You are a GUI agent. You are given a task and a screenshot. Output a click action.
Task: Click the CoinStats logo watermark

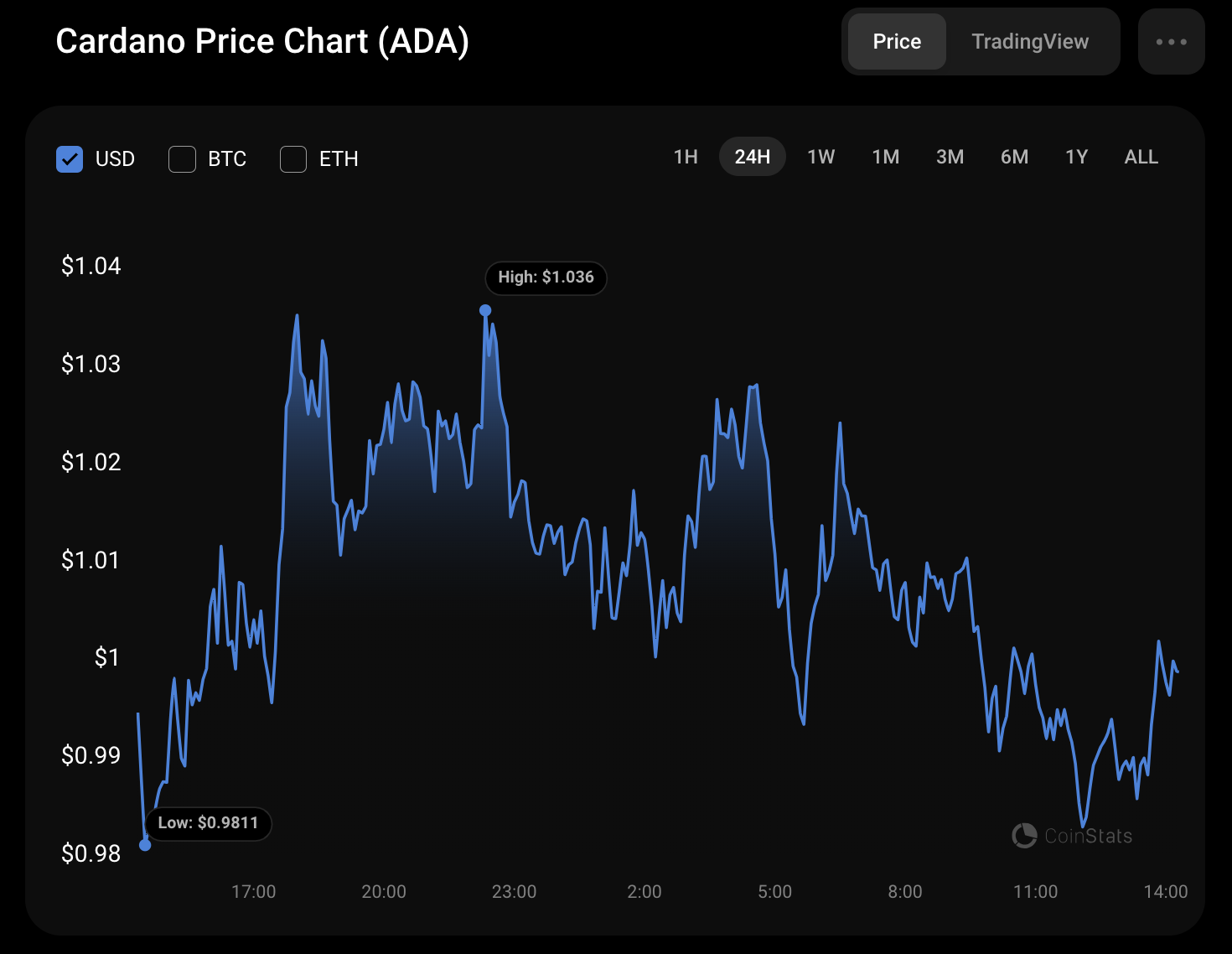click(1072, 836)
